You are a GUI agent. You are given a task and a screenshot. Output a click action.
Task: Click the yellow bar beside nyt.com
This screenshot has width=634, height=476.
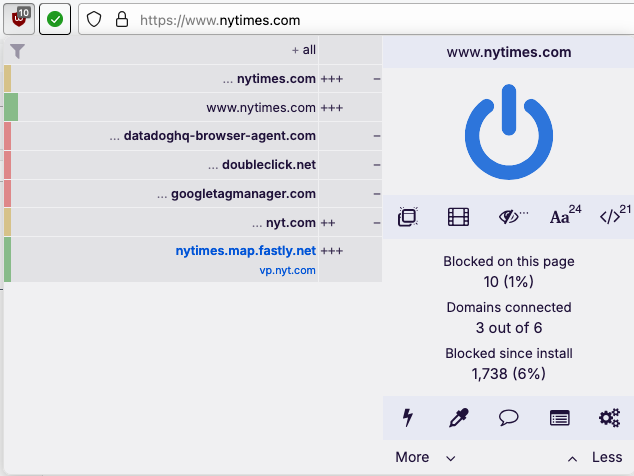(7, 222)
